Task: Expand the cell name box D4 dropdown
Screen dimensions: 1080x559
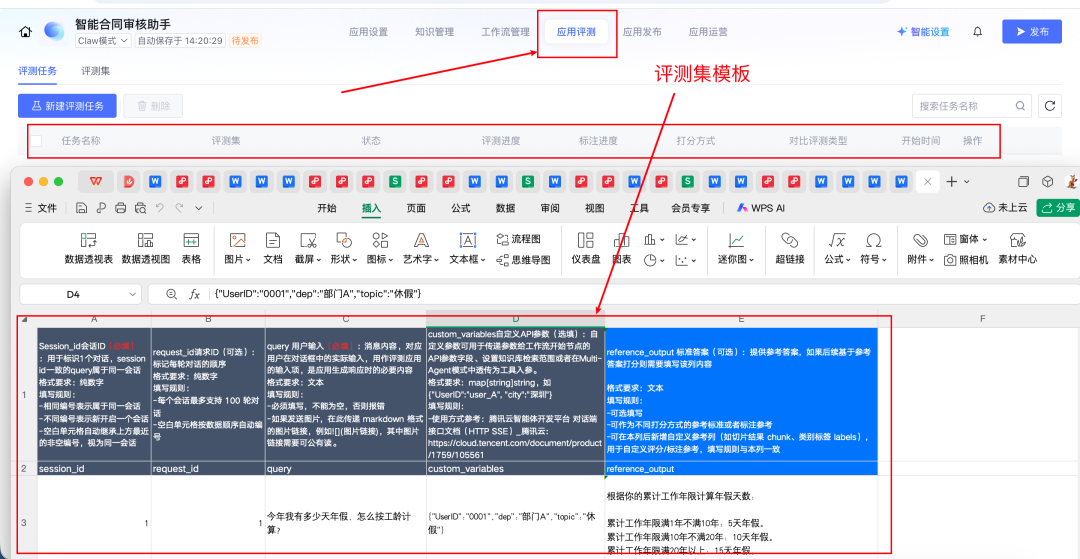Action: point(133,295)
